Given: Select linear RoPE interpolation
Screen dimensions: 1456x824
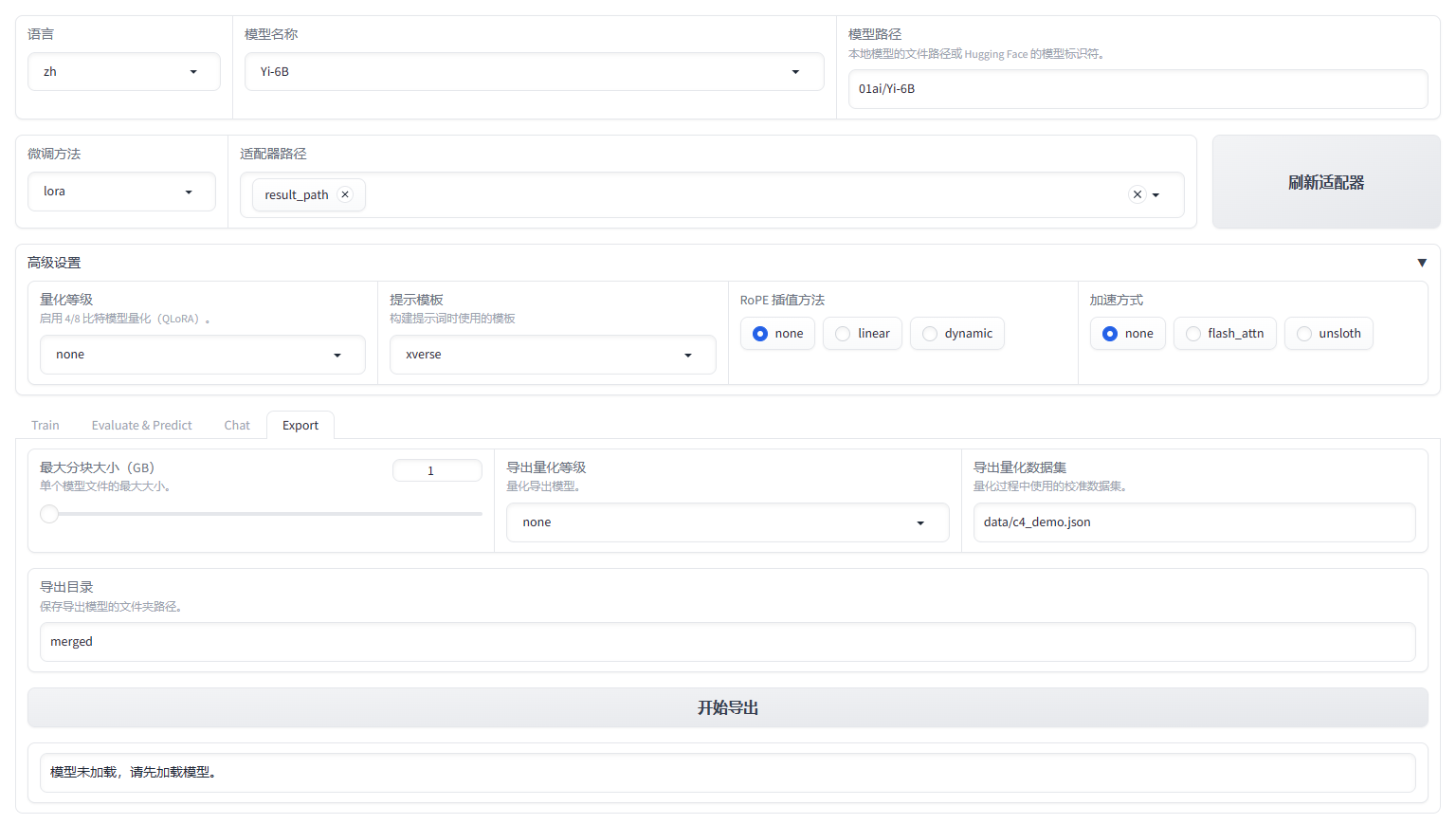Looking at the screenshot, I should (862, 333).
